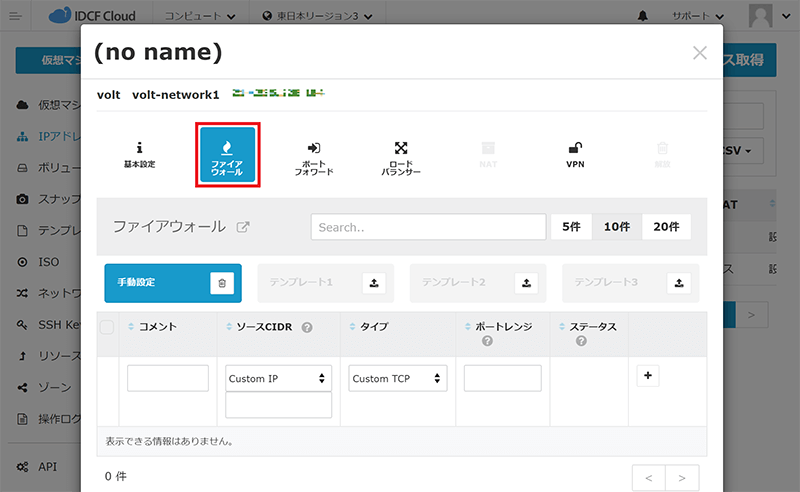Open the basic settings (基本設定) icon
The height and width of the screenshot is (492, 800).
(x=139, y=154)
